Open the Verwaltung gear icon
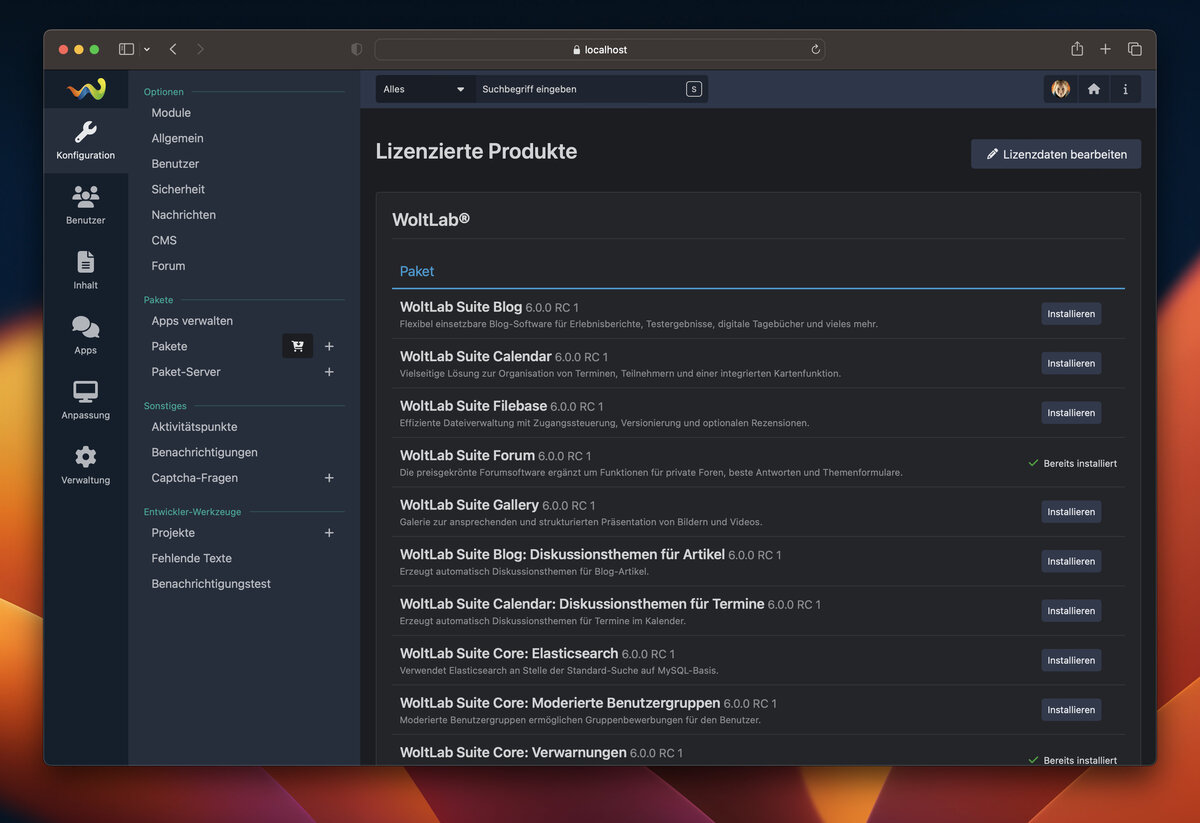The height and width of the screenshot is (823, 1200). [86, 465]
